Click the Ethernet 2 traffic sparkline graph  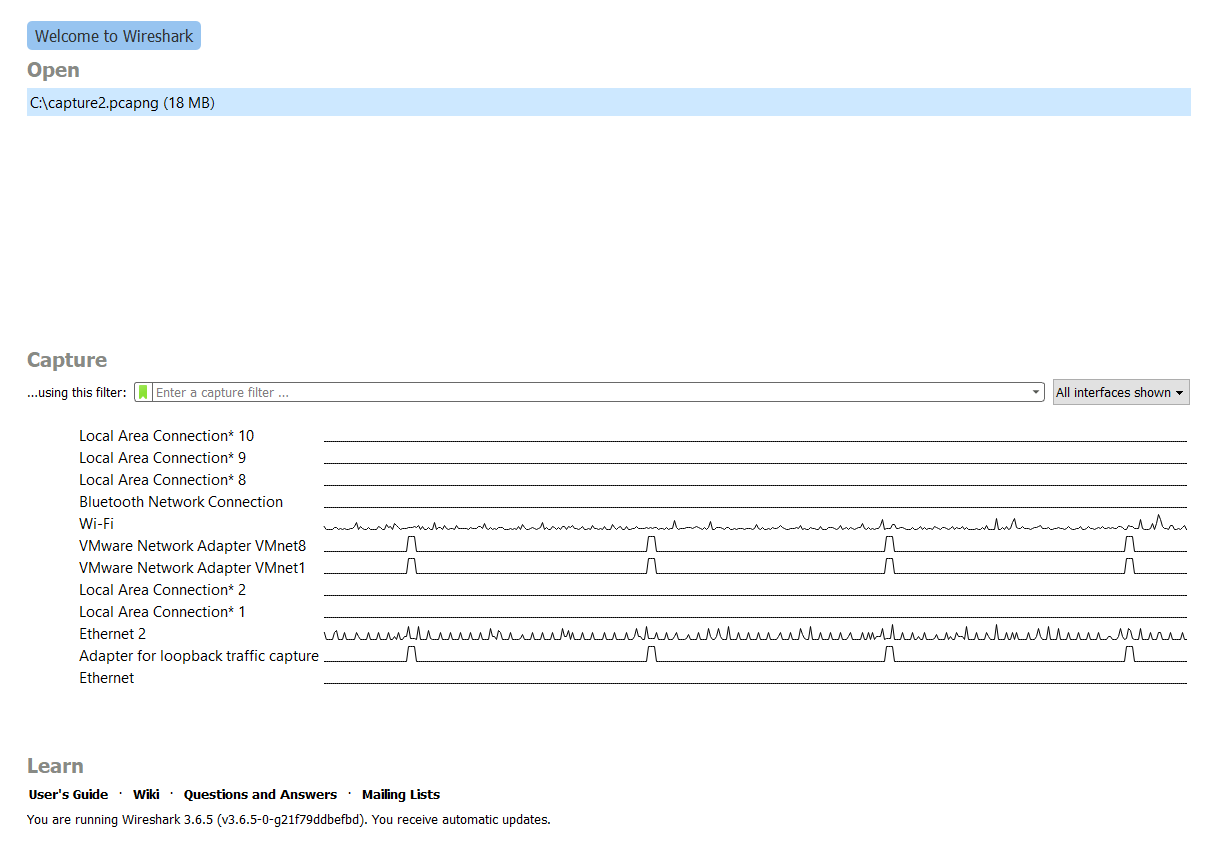click(755, 634)
